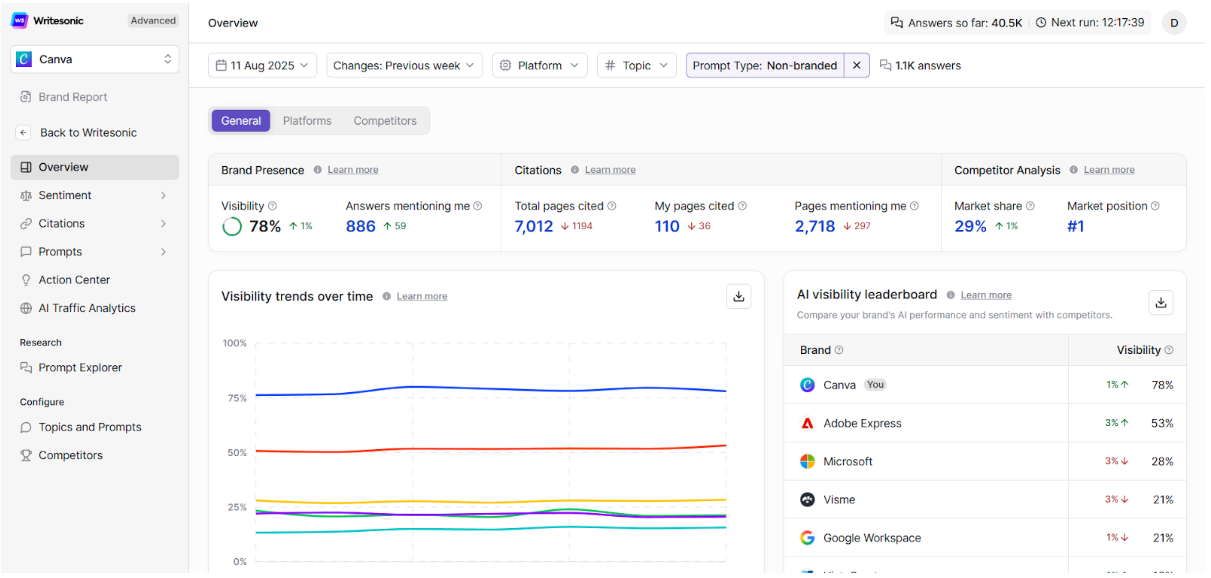Viewport: 1211px width, 578px height.
Task: Open the Sentiment sidebar section
Action: tap(65, 195)
